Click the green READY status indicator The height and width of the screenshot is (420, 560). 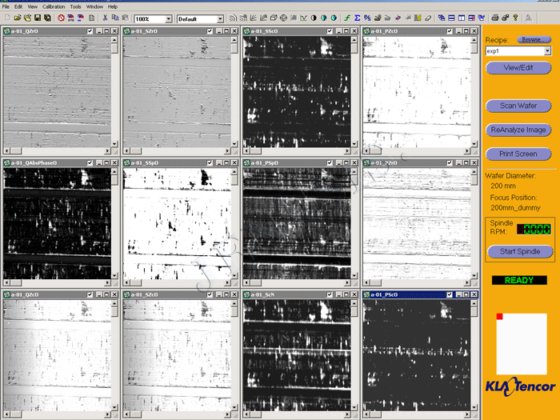(519, 280)
